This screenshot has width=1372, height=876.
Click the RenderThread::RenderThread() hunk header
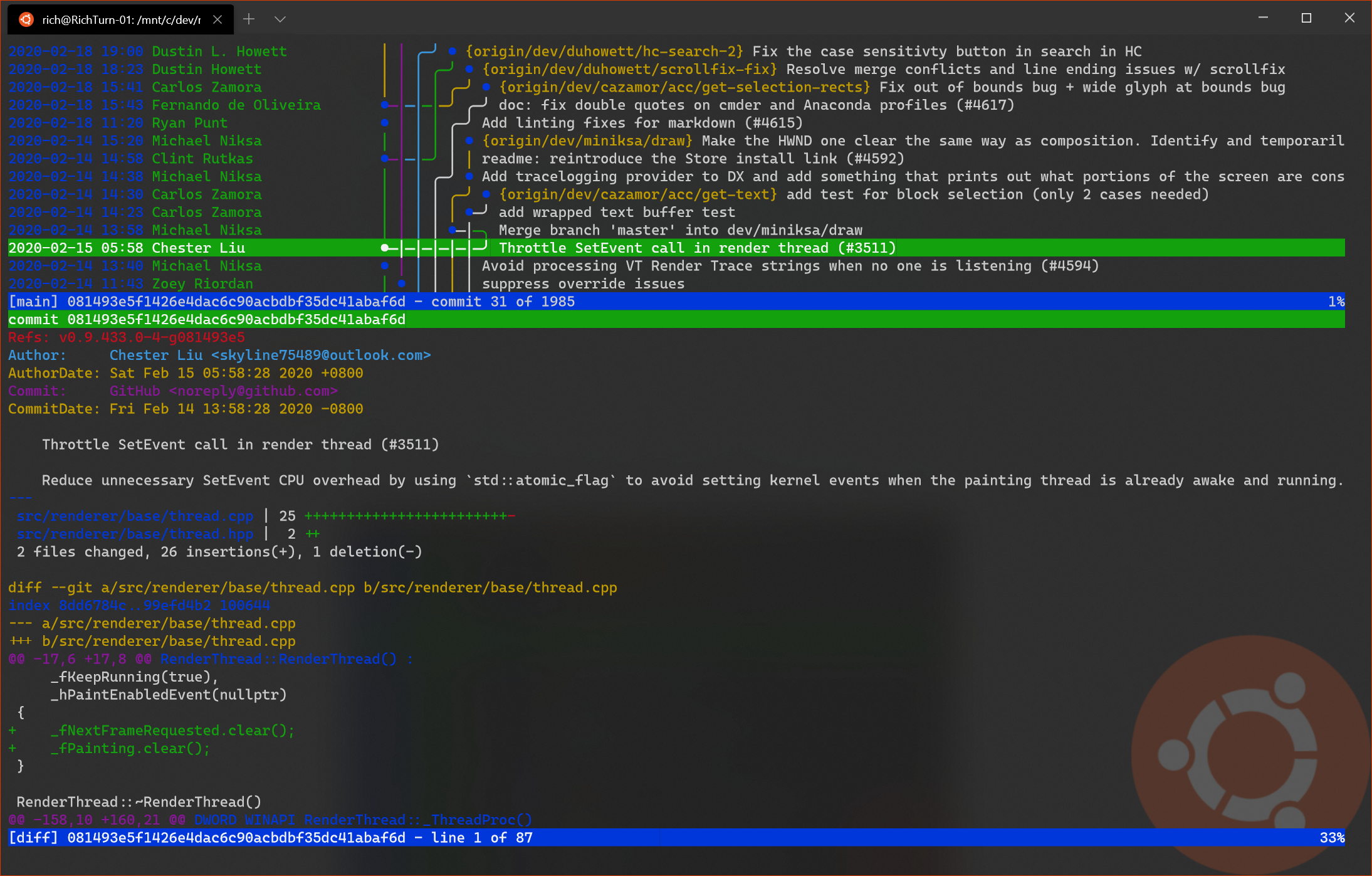point(278,659)
